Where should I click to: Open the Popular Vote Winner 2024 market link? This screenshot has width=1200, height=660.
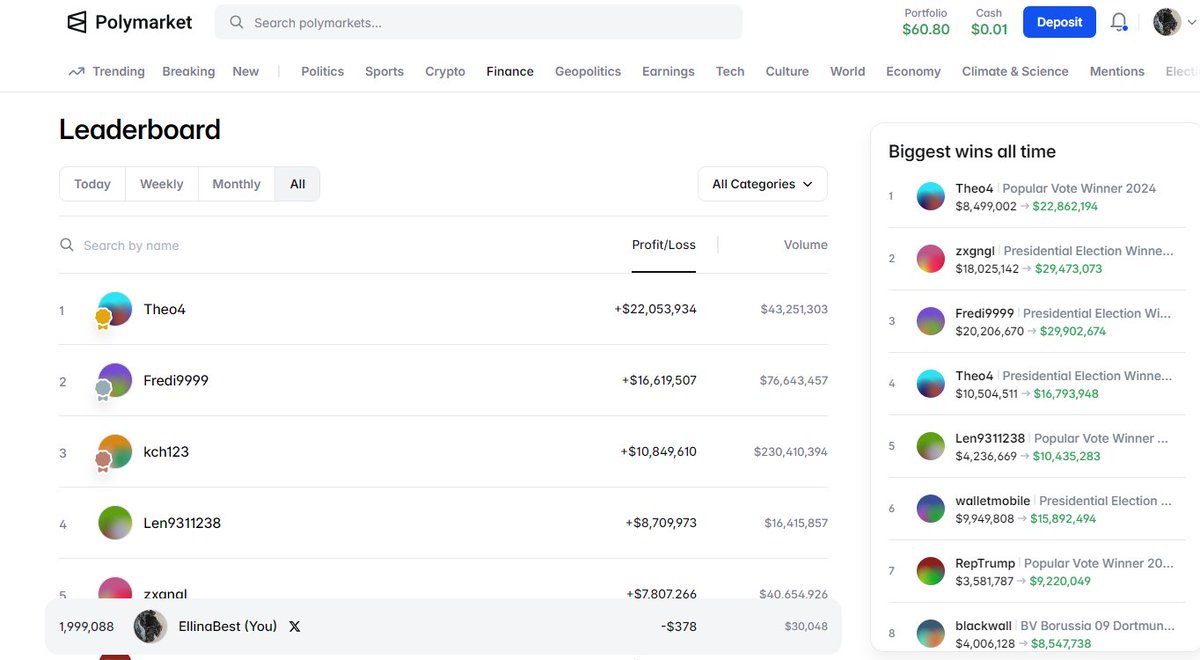click(1079, 188)
